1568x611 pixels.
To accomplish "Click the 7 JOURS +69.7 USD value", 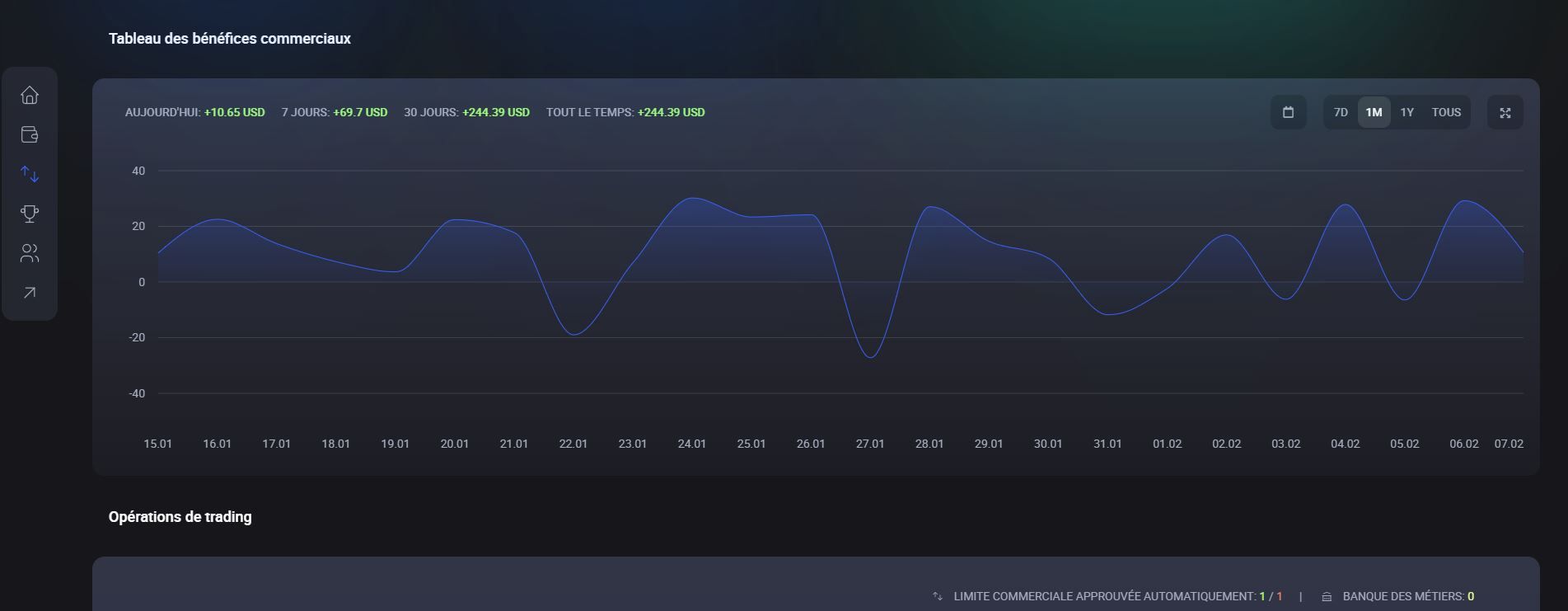I will (360, 112).
